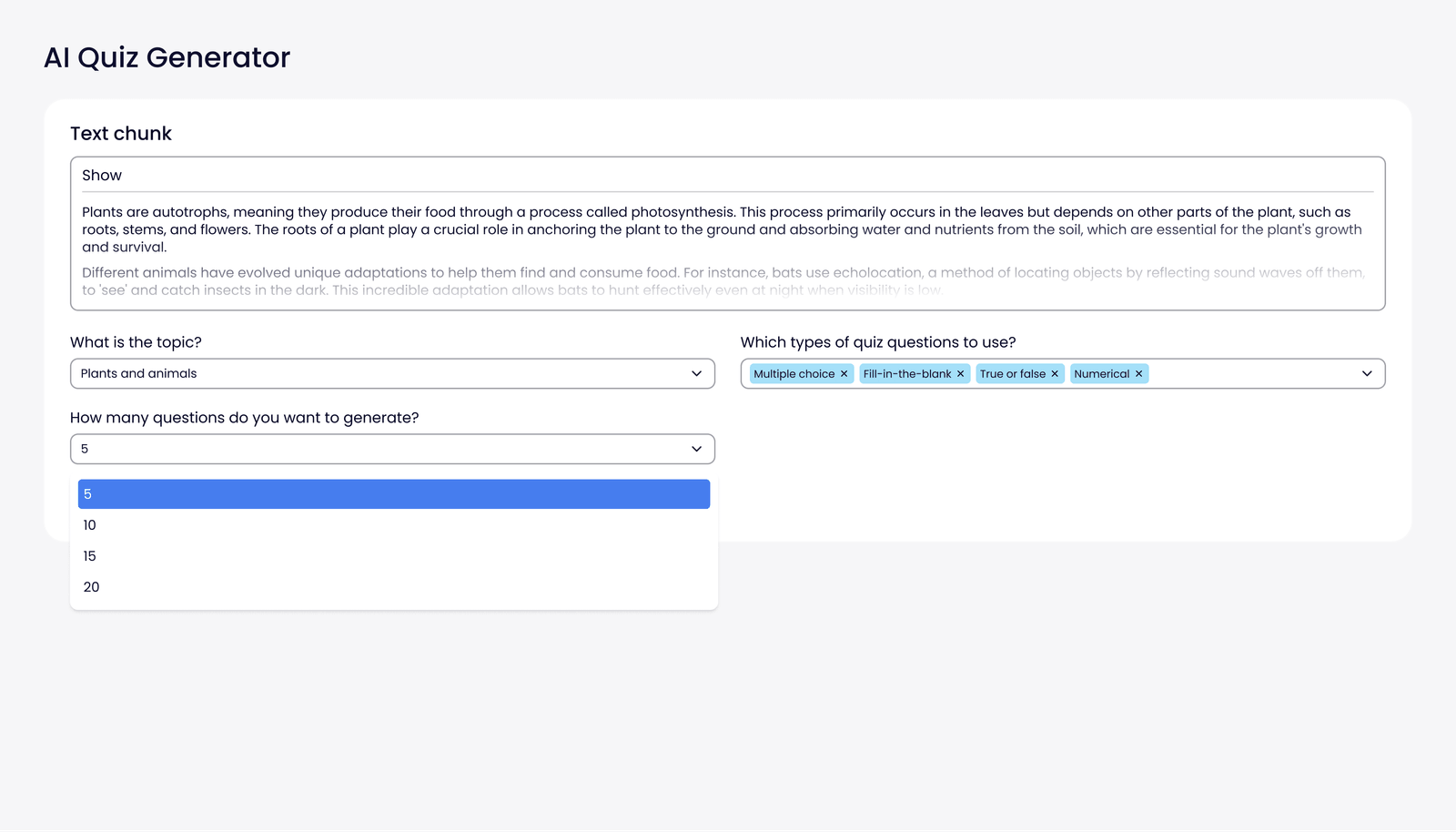Click the topic dropdown chevron arrow
The height and width of the screenshot is (832, 1456).
tap(696, 374)
